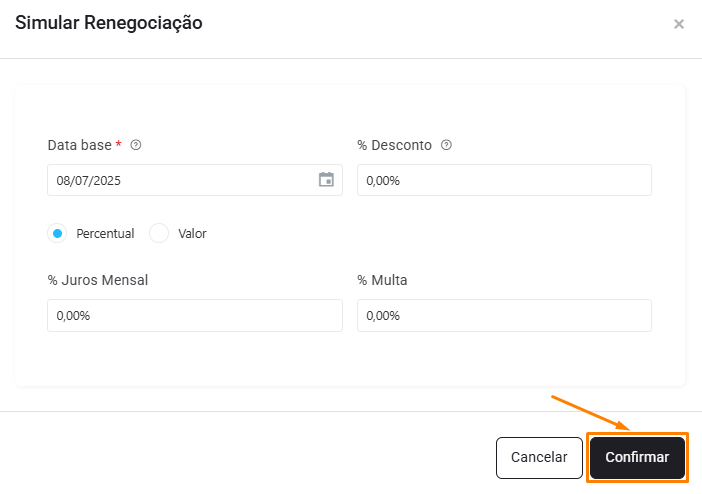Click the % Desconto input field
702x494 pixels.
point(504,180)
